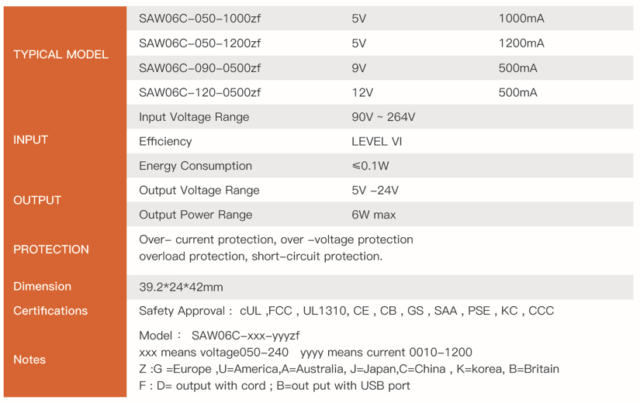Select the Energy Consumption label
The width and height of the screenshot is (640, 403).
pyautogui.click(x=195, y=166)
